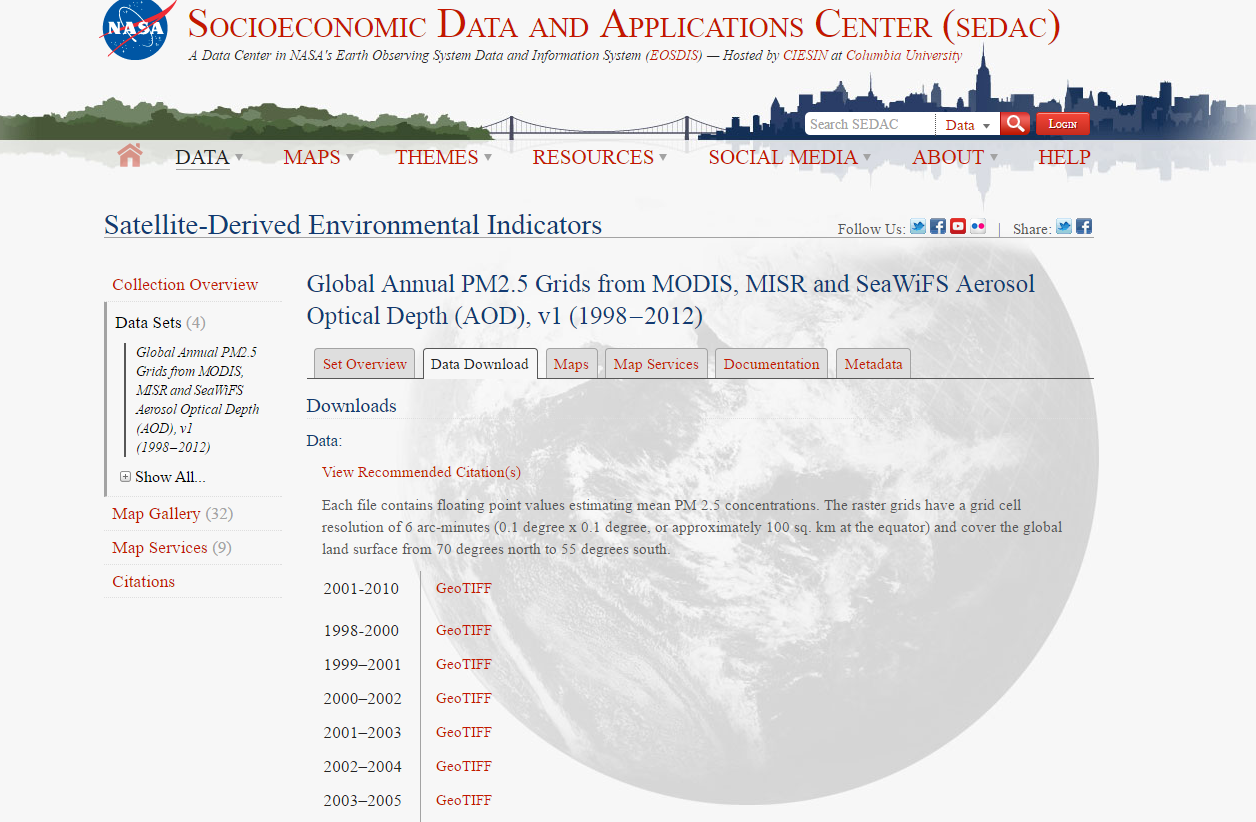Click the 2003–2005 year range label
Screen dimensions: 1256x822
click(x=362, y=801)
